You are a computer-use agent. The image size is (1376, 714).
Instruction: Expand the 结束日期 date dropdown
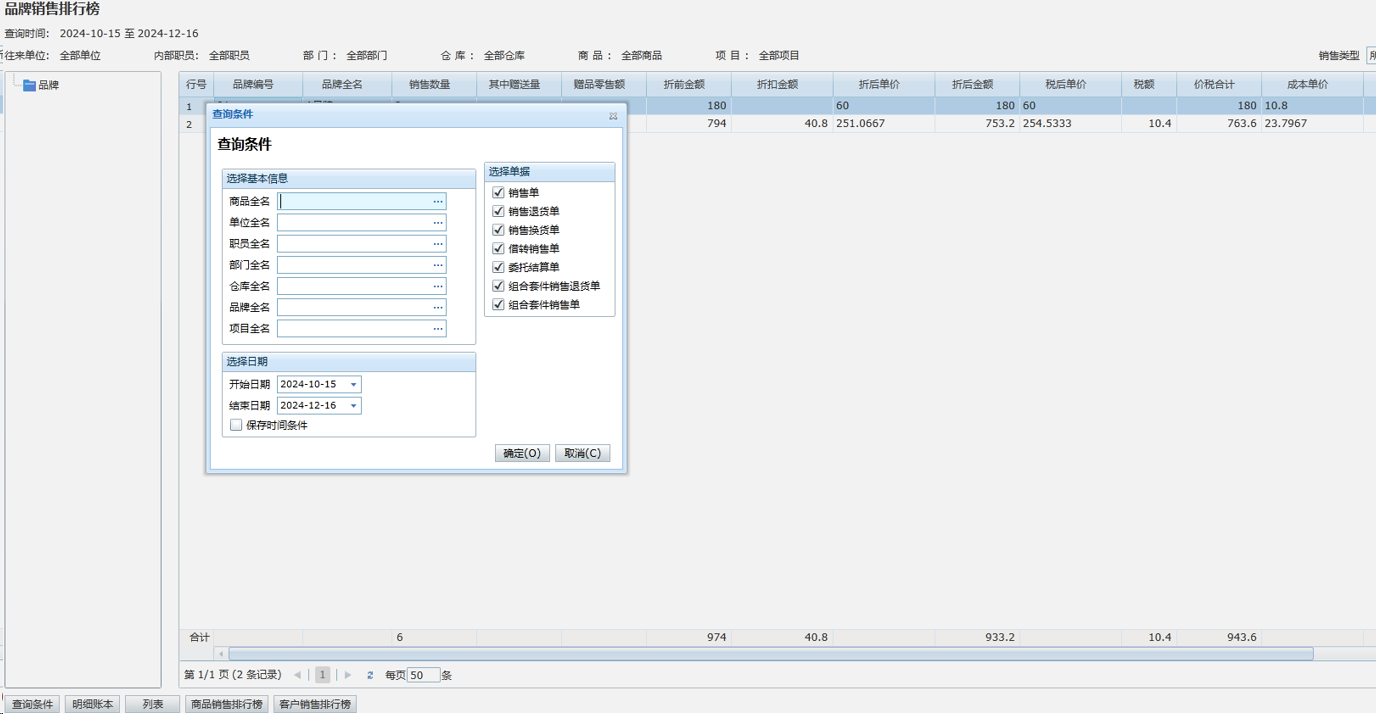(353, 406)
